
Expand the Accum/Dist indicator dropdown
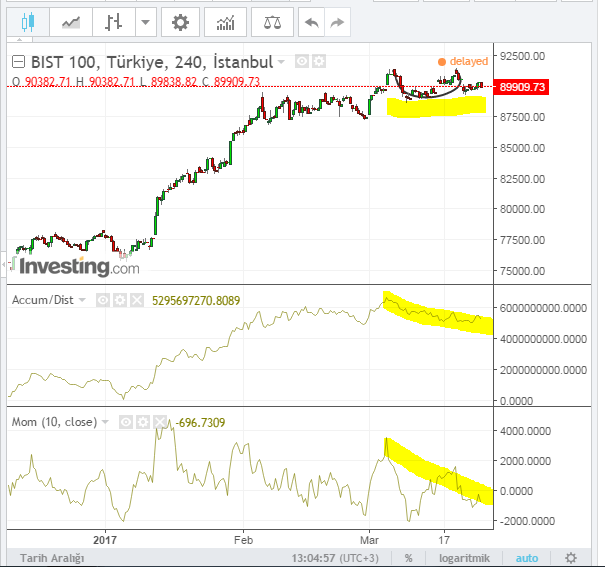click(x=82, y=300)
